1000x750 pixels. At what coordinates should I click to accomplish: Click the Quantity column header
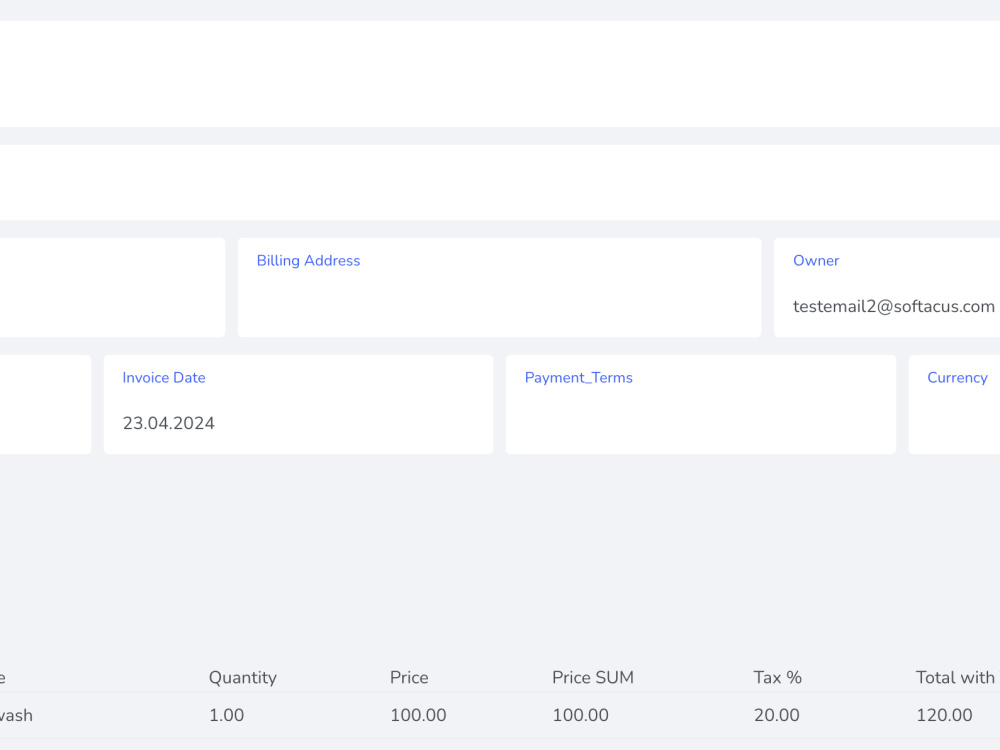pos(243,677)
